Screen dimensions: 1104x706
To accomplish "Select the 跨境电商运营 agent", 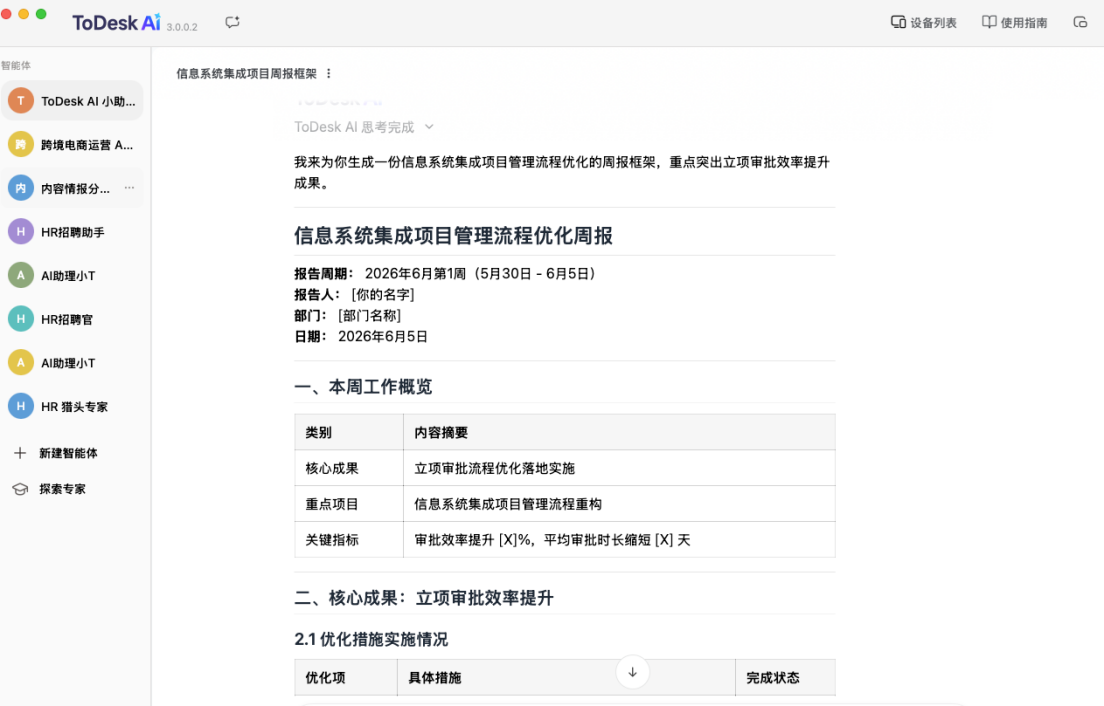I will (x=72, y=145).
